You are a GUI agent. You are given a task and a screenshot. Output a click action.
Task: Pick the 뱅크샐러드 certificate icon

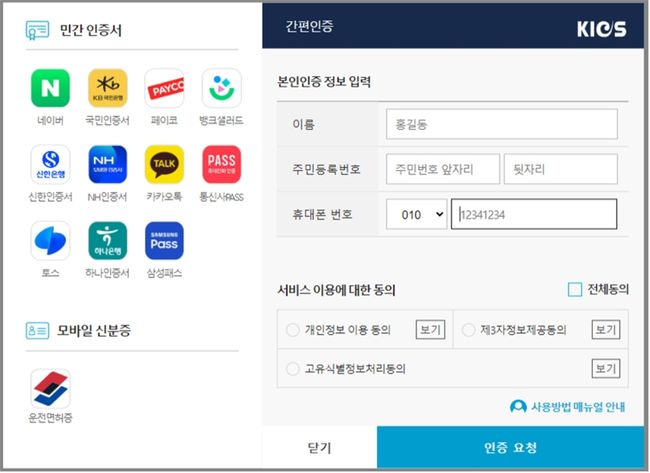click(221, 88)
